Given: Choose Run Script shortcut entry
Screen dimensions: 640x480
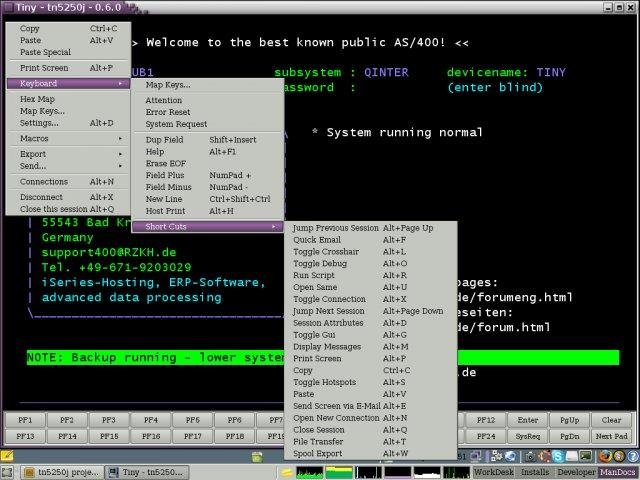Looking at the screenshot, I should (370, 276).
